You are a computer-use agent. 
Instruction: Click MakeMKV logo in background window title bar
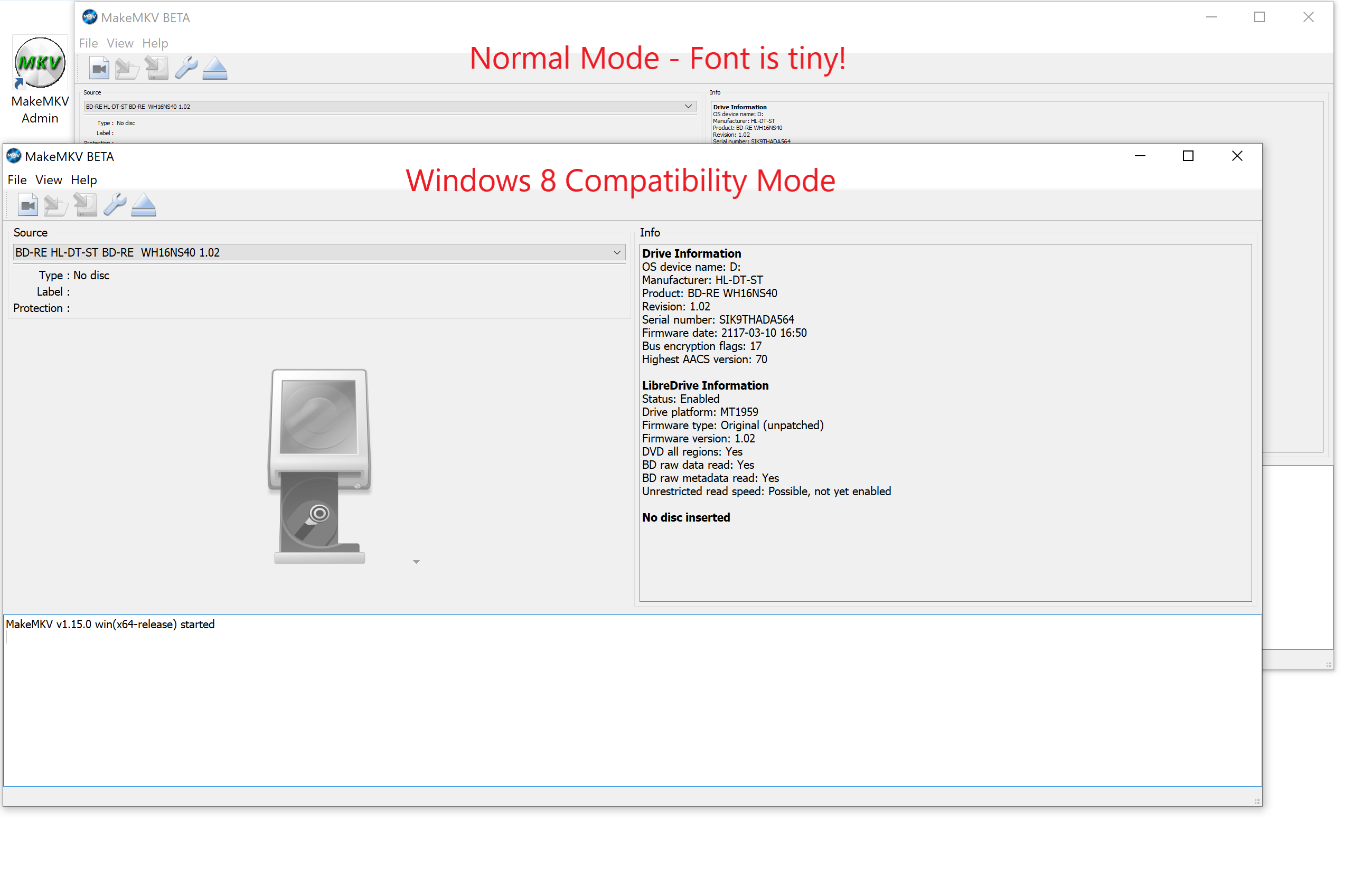click(x=89, y=17)
